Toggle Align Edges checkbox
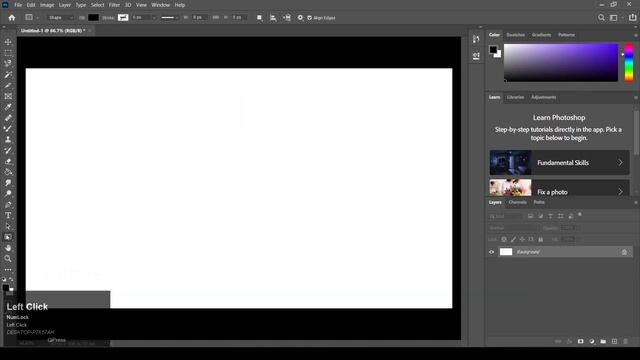640x360 pixels. 309,18
